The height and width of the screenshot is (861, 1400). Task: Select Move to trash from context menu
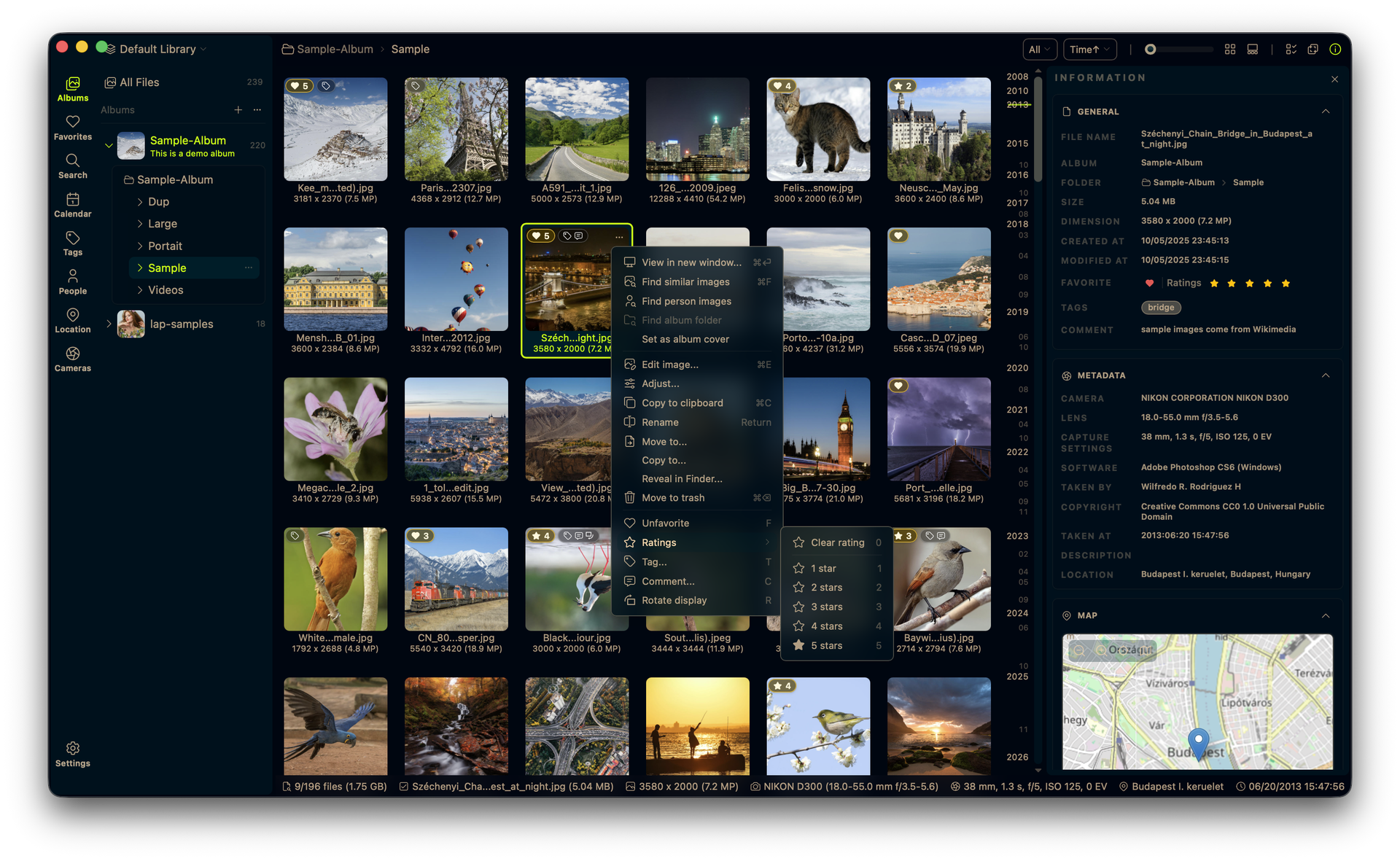[672, 497]
